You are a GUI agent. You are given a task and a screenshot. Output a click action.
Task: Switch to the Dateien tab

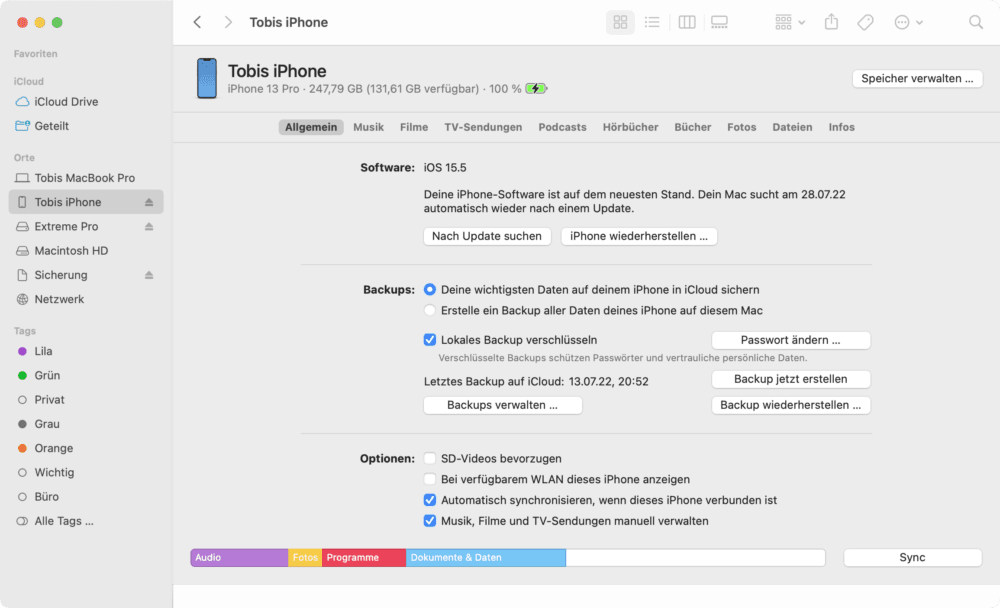coord(792,127)
